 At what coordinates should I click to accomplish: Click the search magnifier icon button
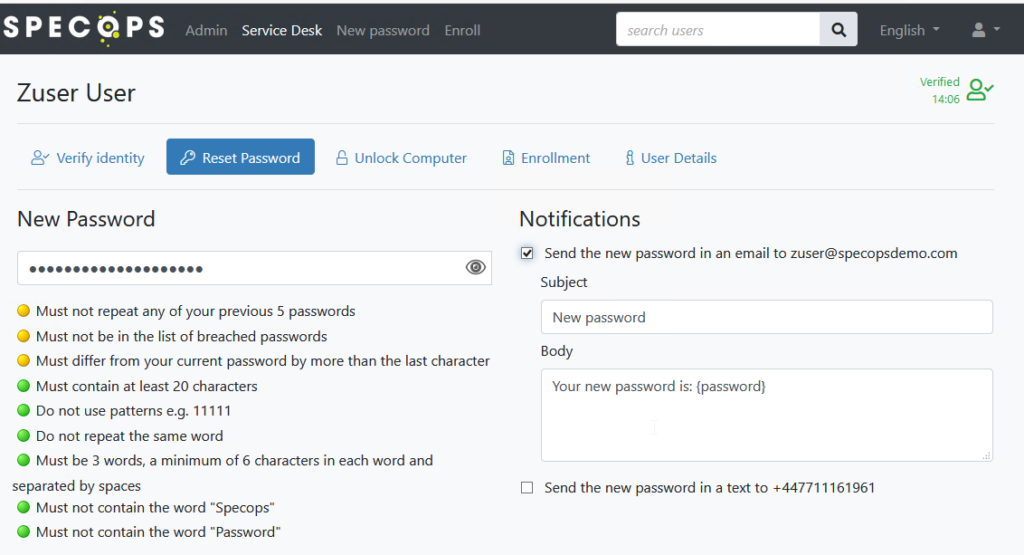point(839,29)
